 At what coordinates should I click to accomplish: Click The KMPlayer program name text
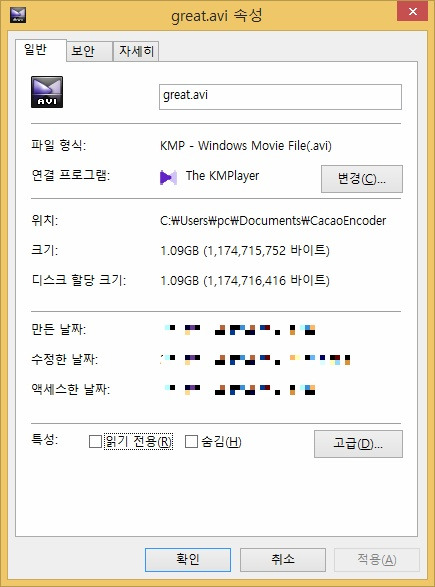(222, 176)
